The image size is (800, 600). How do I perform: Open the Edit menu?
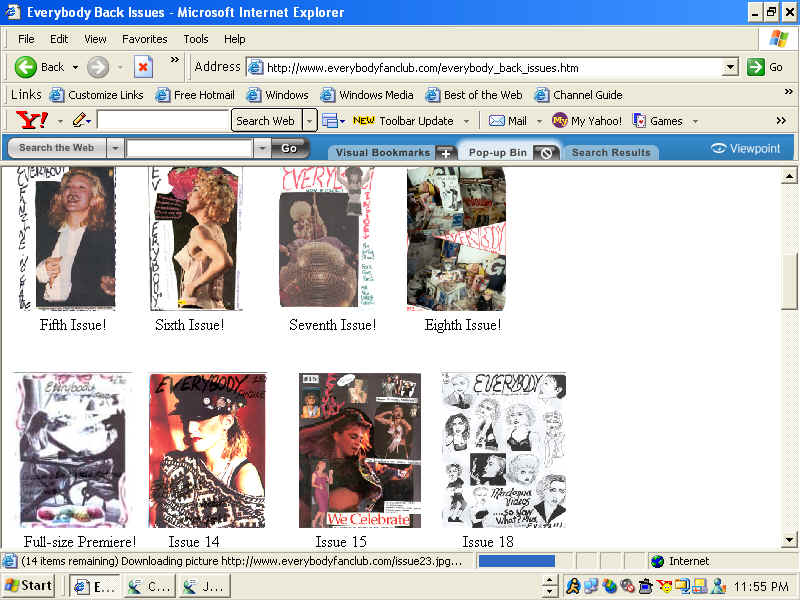[59, 39]
